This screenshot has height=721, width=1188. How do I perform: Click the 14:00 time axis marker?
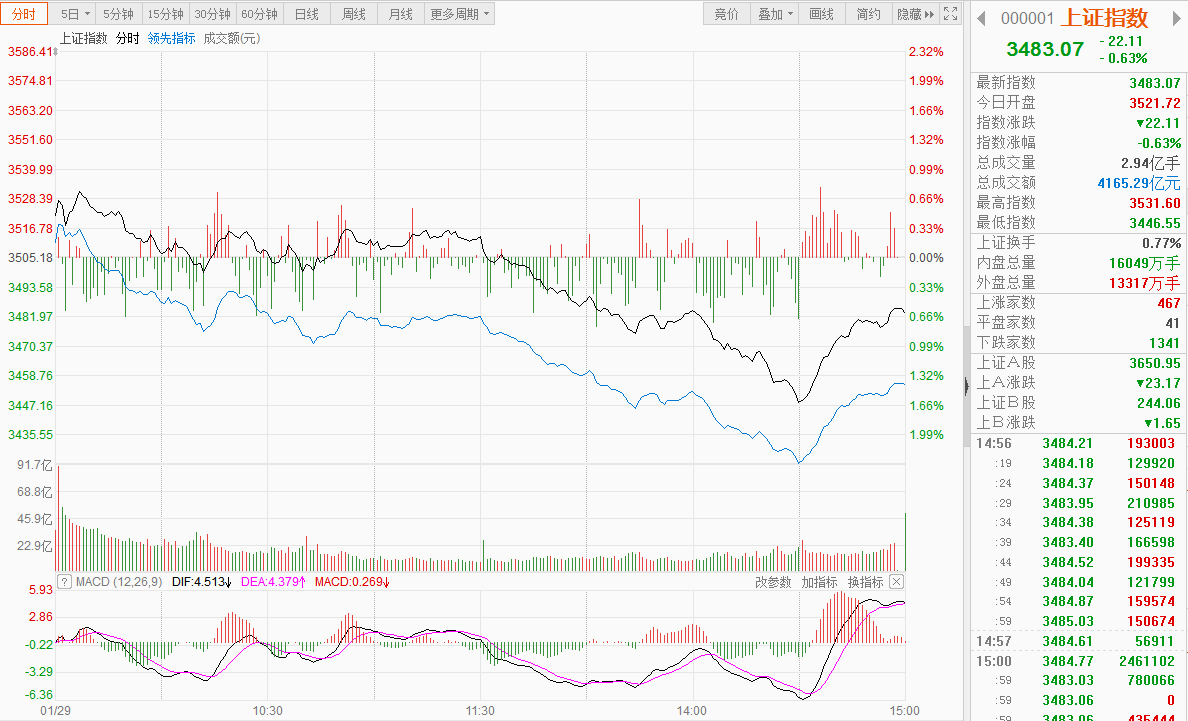point(692,711)
